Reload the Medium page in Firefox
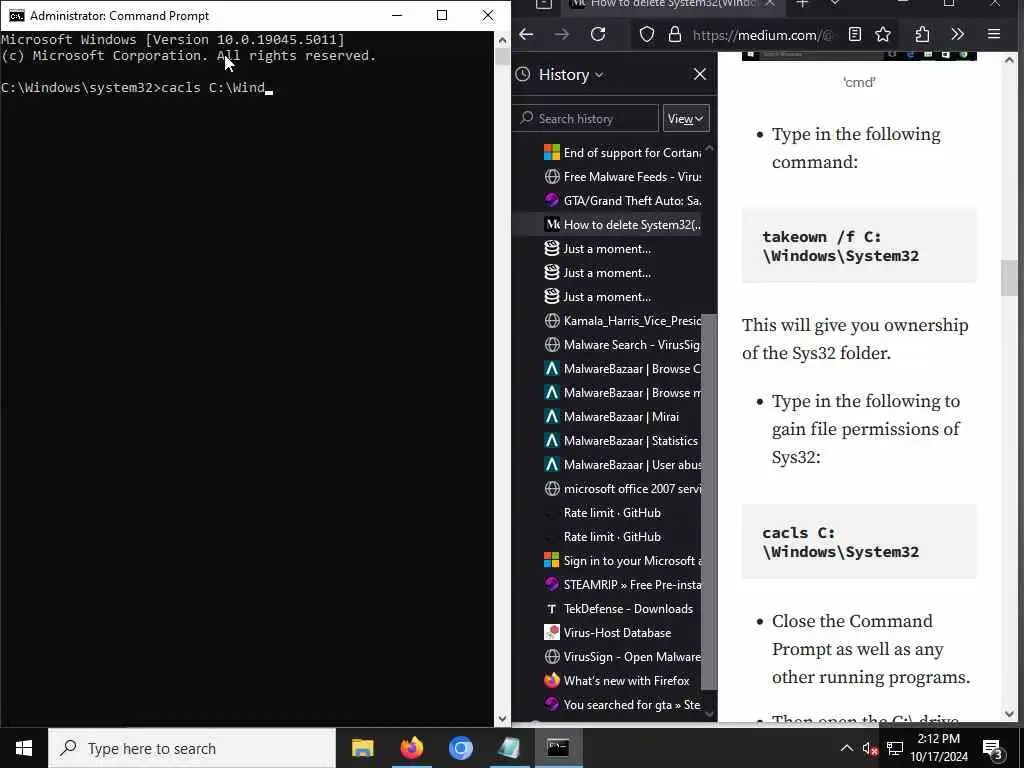The height and width of the screenshot is (768, 1024). [x=598, y=35]
